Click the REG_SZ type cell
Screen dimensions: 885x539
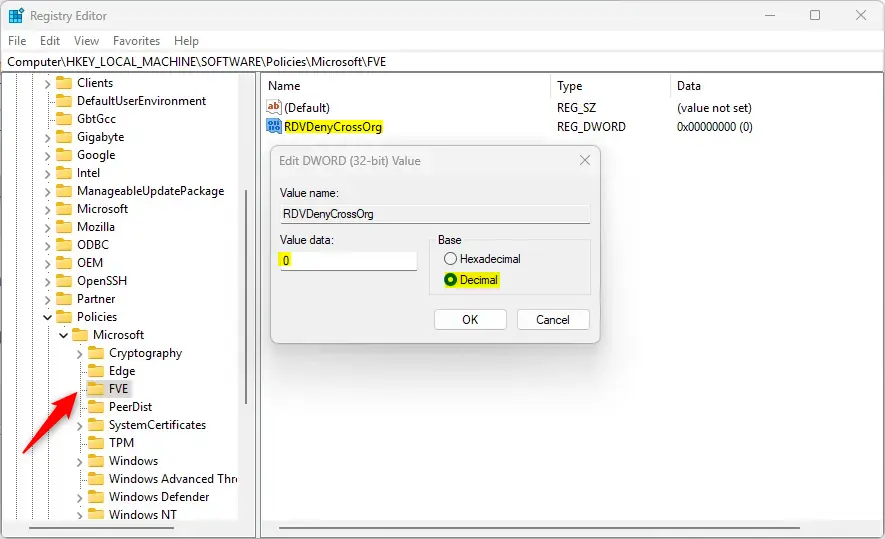pos(576,107)
